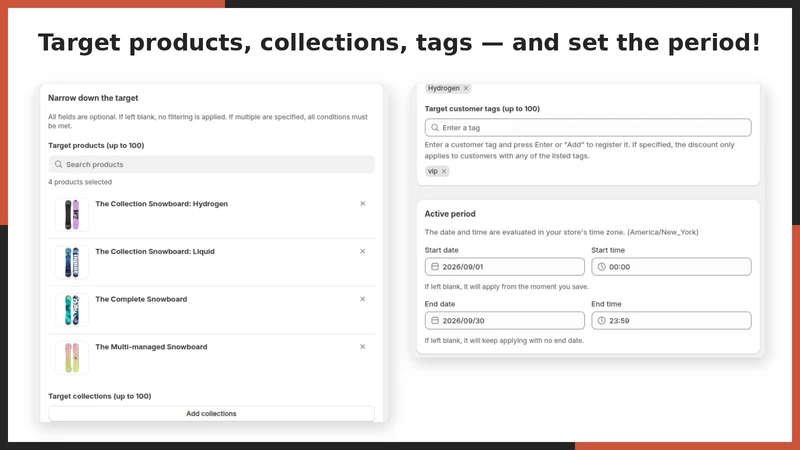Remove The Collection Snowboard: Liquid product
Viewport: 800px width, 450px height.
(x=363, y=251)
